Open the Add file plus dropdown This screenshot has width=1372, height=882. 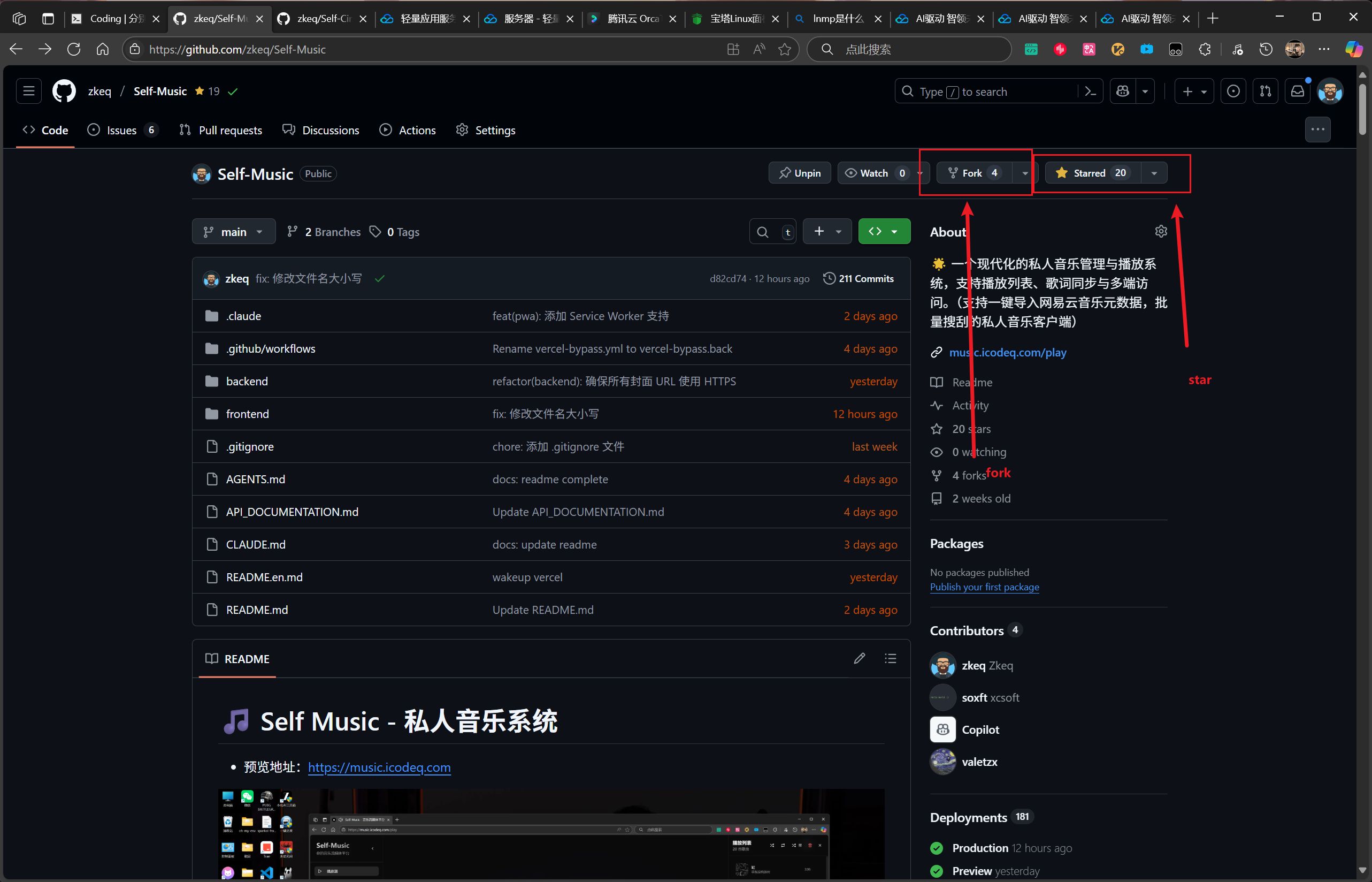pos(827,231)
